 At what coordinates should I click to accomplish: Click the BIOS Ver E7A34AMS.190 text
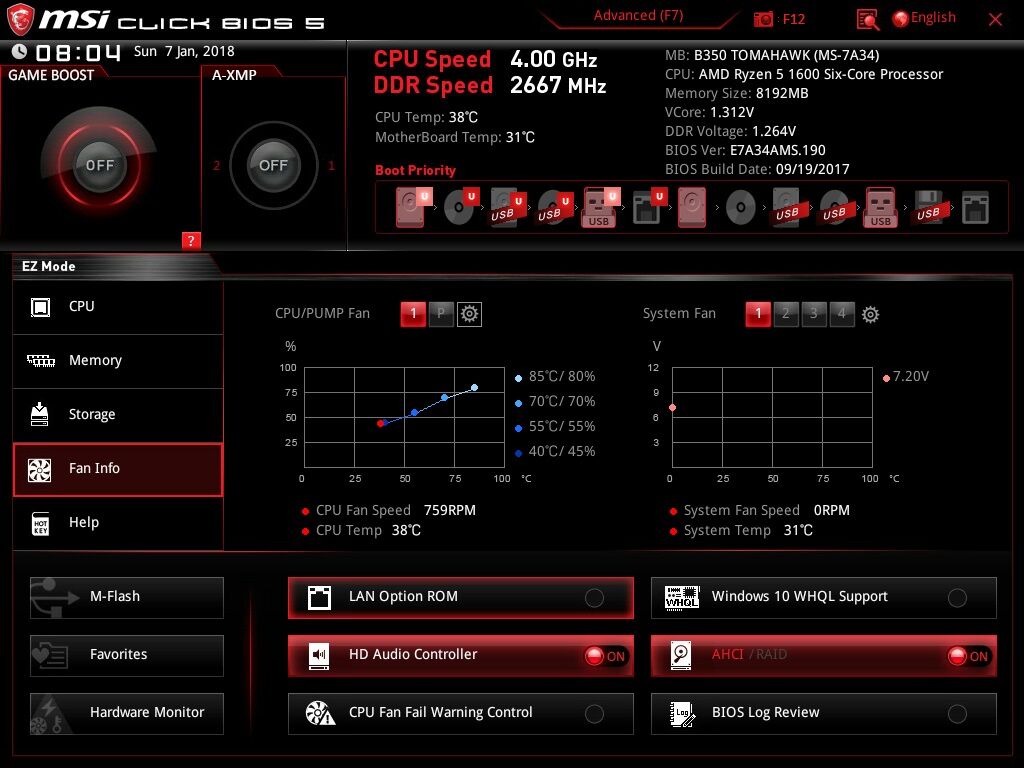coord(745,150)
